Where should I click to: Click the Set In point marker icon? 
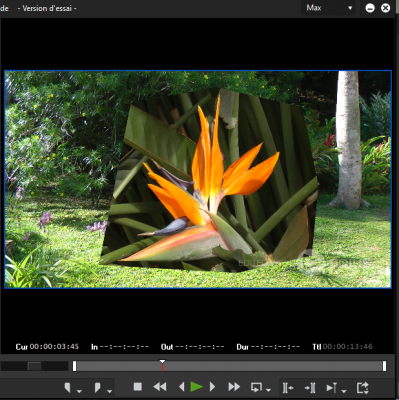click(x=67, y=387)
